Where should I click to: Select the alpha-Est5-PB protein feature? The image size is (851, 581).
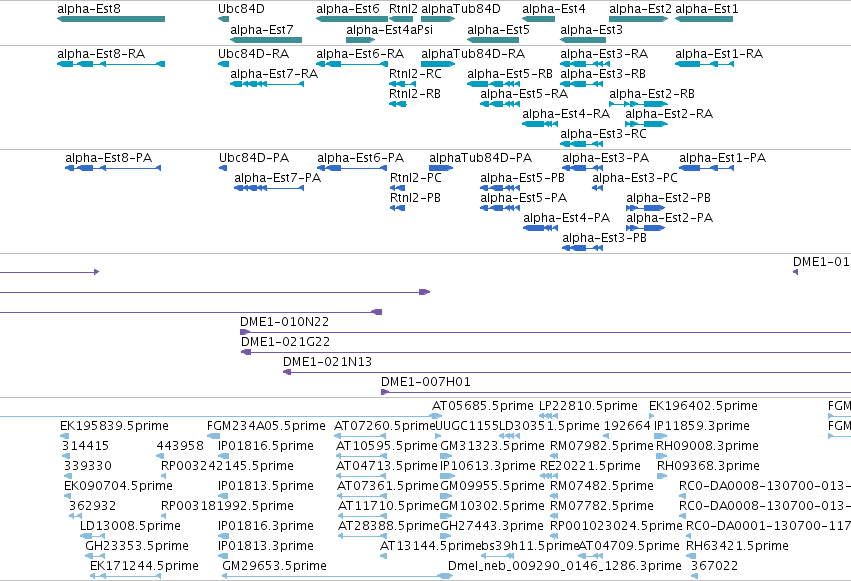point(500,188)
